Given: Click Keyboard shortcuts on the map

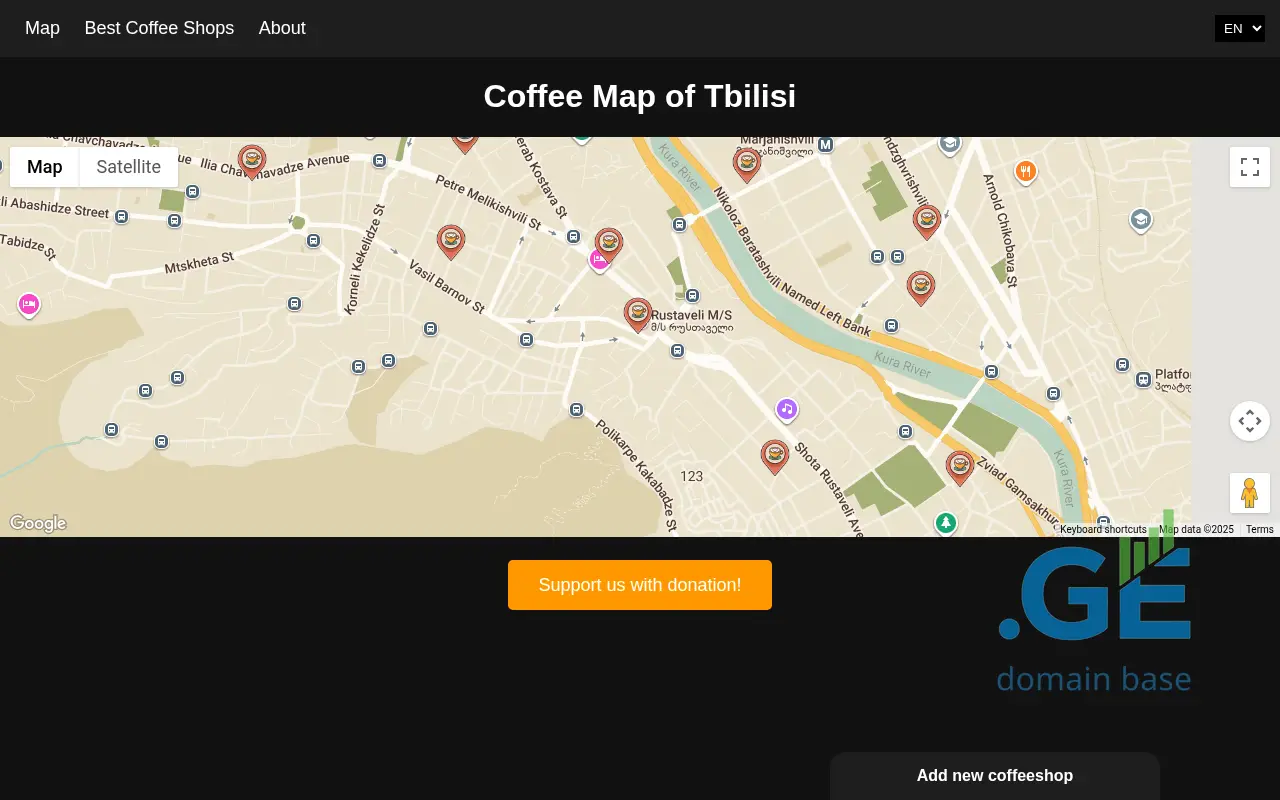Looking at the screenshot, I should (1103, 530).
